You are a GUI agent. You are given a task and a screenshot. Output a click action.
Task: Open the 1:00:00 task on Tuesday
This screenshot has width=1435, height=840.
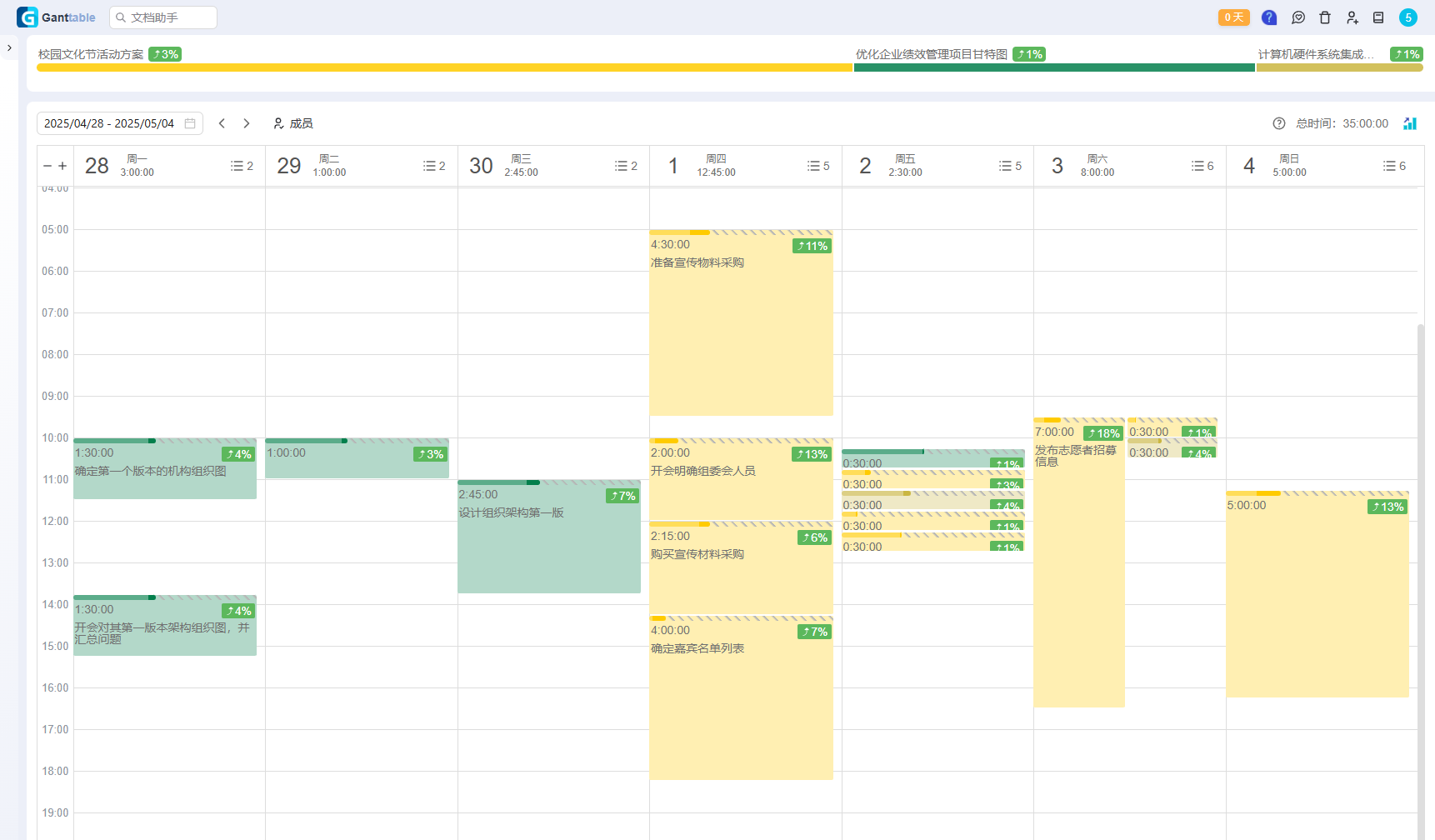pos(357,458)
